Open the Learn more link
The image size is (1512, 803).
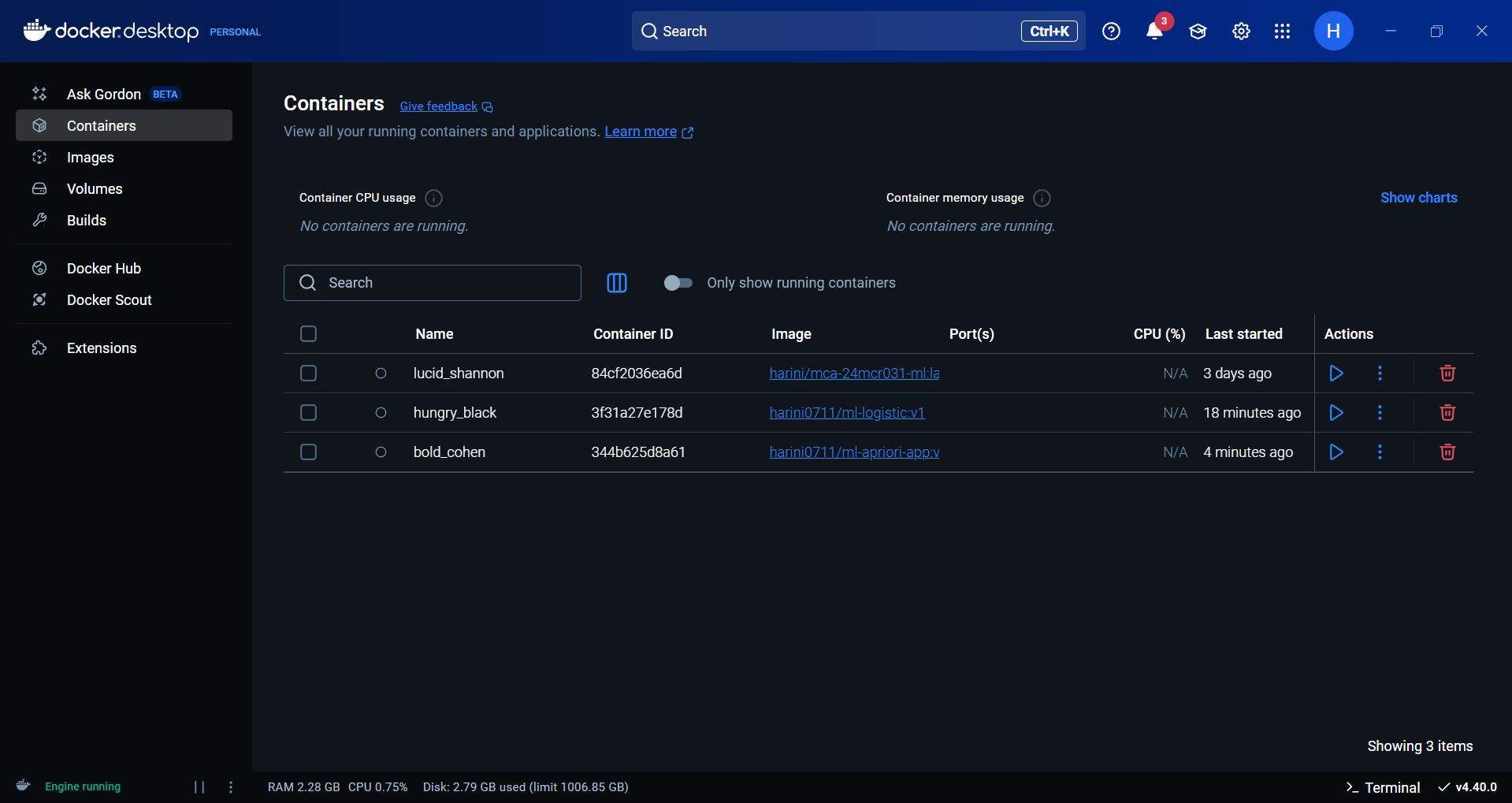click(648, 132)
